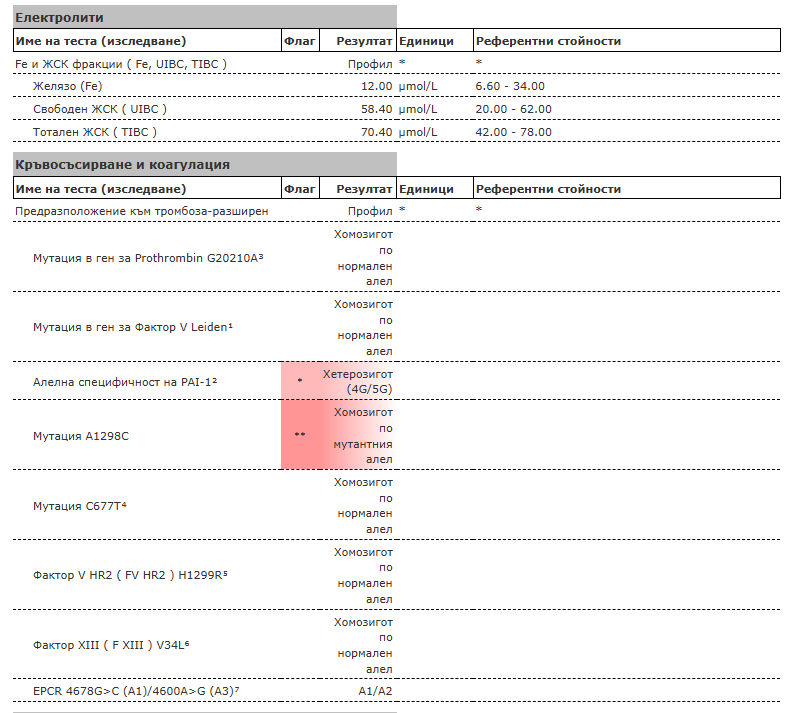Click the iron reference range 6.60 - 34.00

point(510,87)
